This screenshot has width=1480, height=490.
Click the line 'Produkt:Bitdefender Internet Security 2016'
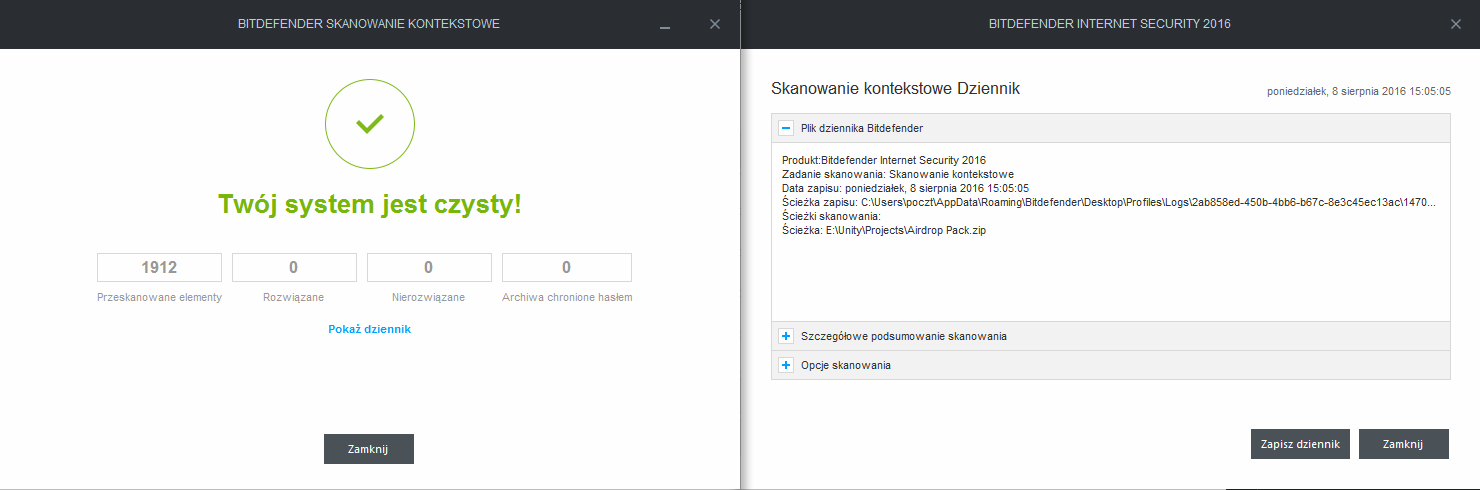coord(884,160)
